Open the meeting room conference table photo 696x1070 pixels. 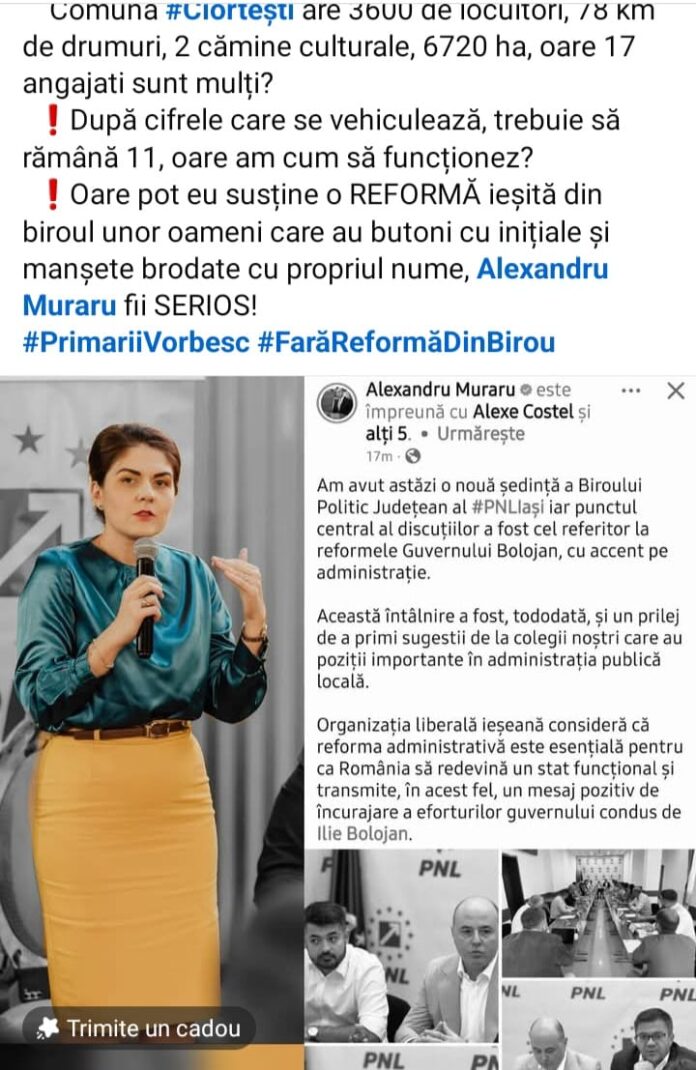point(598,912)
